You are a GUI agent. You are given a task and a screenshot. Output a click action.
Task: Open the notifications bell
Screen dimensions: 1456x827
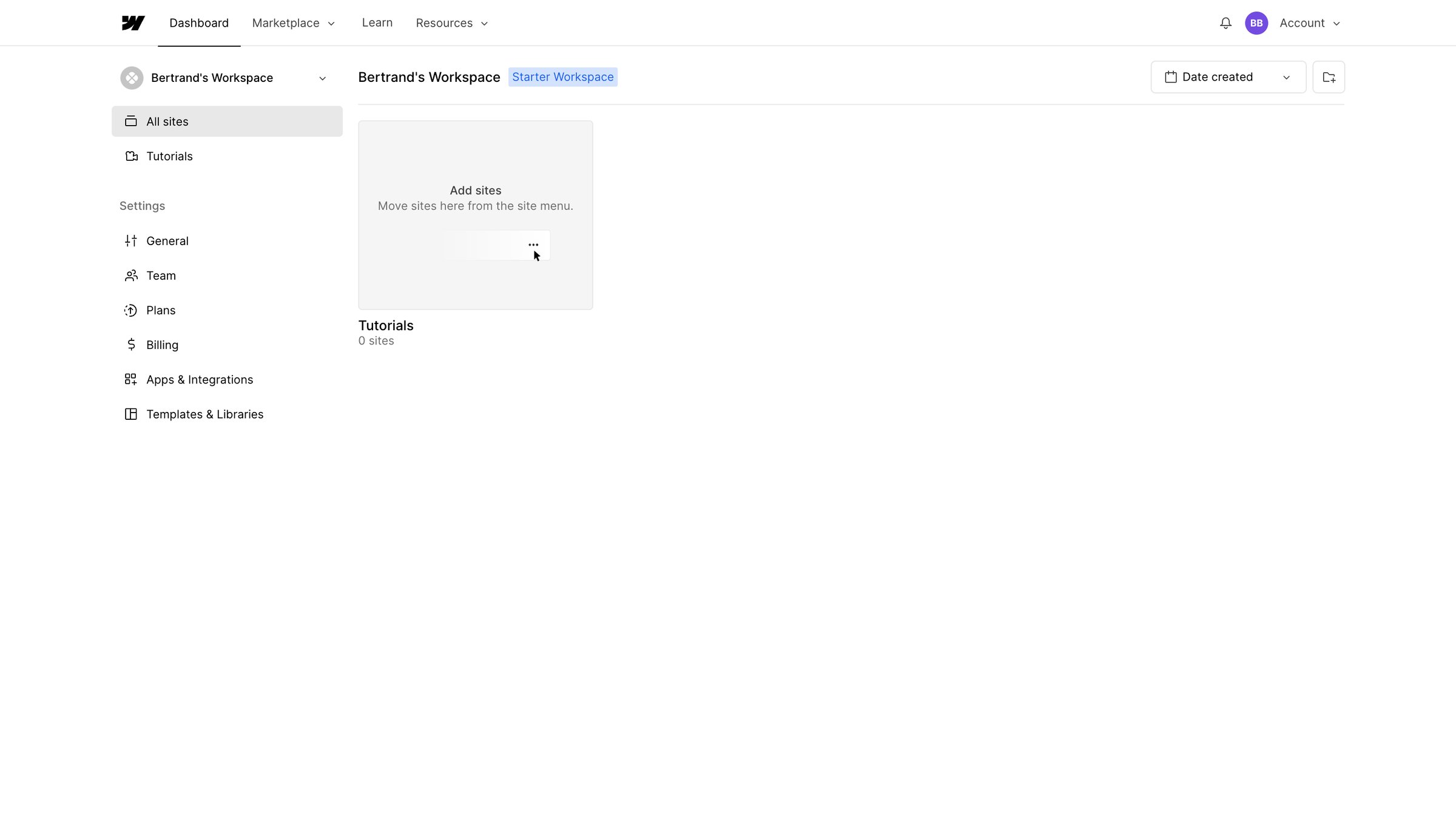pyautogui.click(x=1225, y=23)
